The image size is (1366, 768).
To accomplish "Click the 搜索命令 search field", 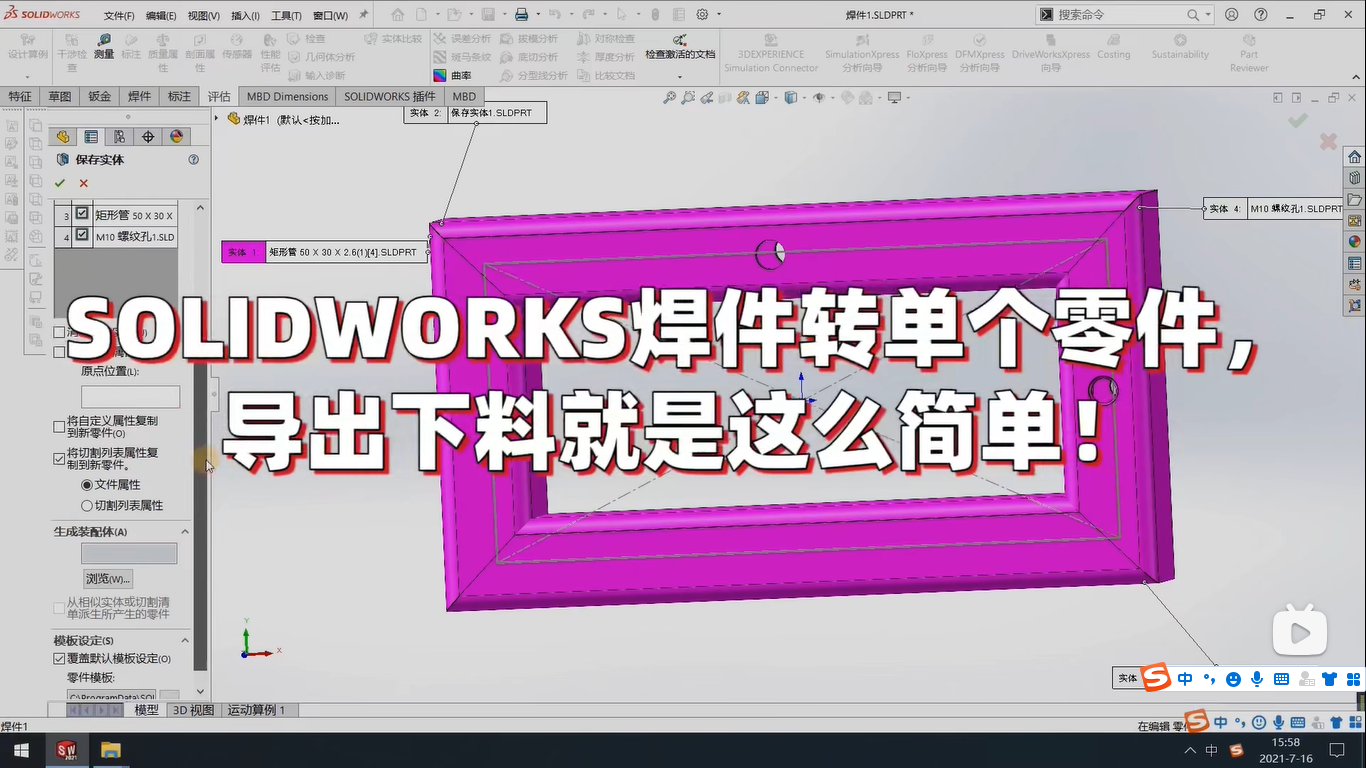I will [1119, 15].
